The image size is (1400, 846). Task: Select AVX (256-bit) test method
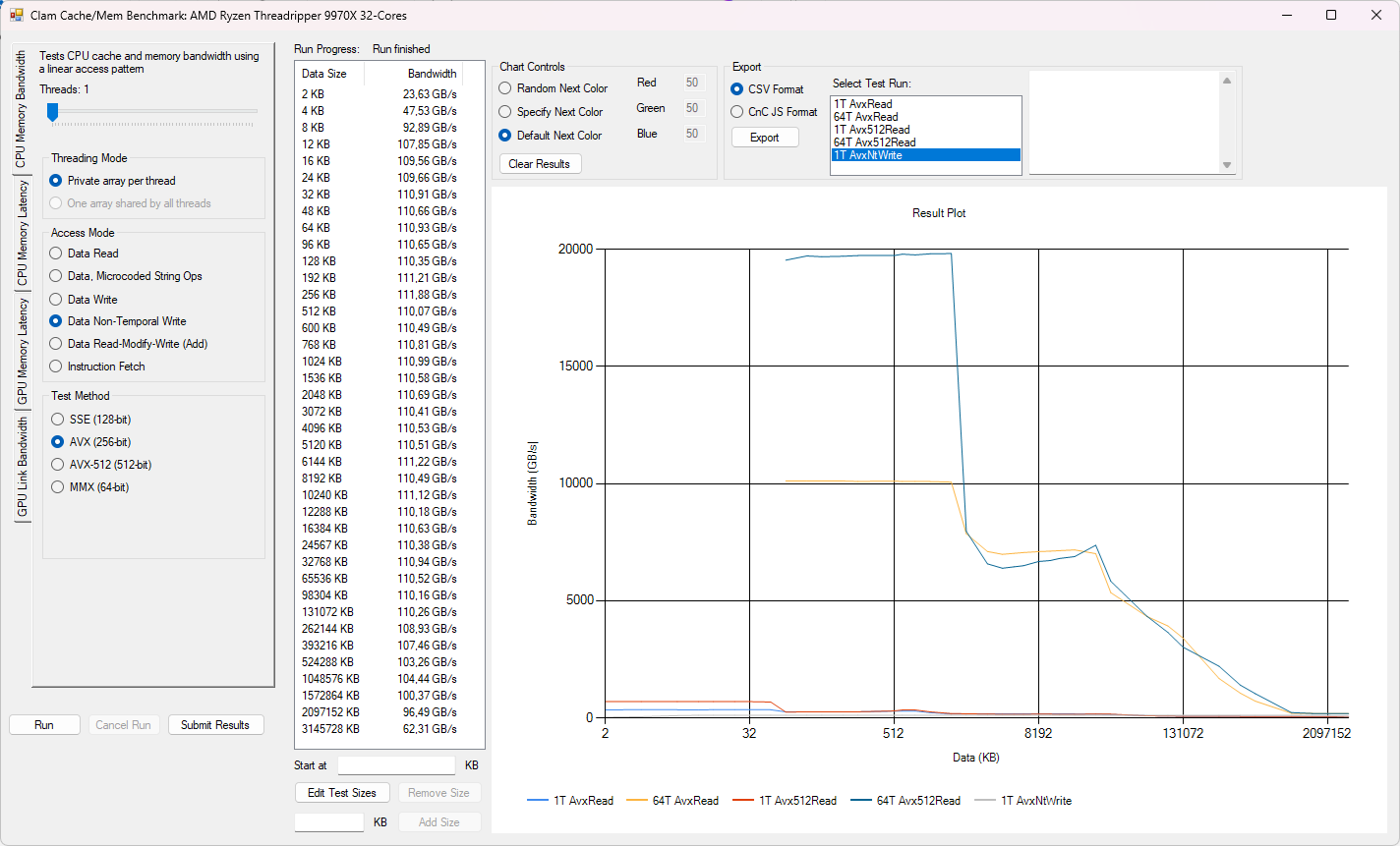click(x=91, y=442)
